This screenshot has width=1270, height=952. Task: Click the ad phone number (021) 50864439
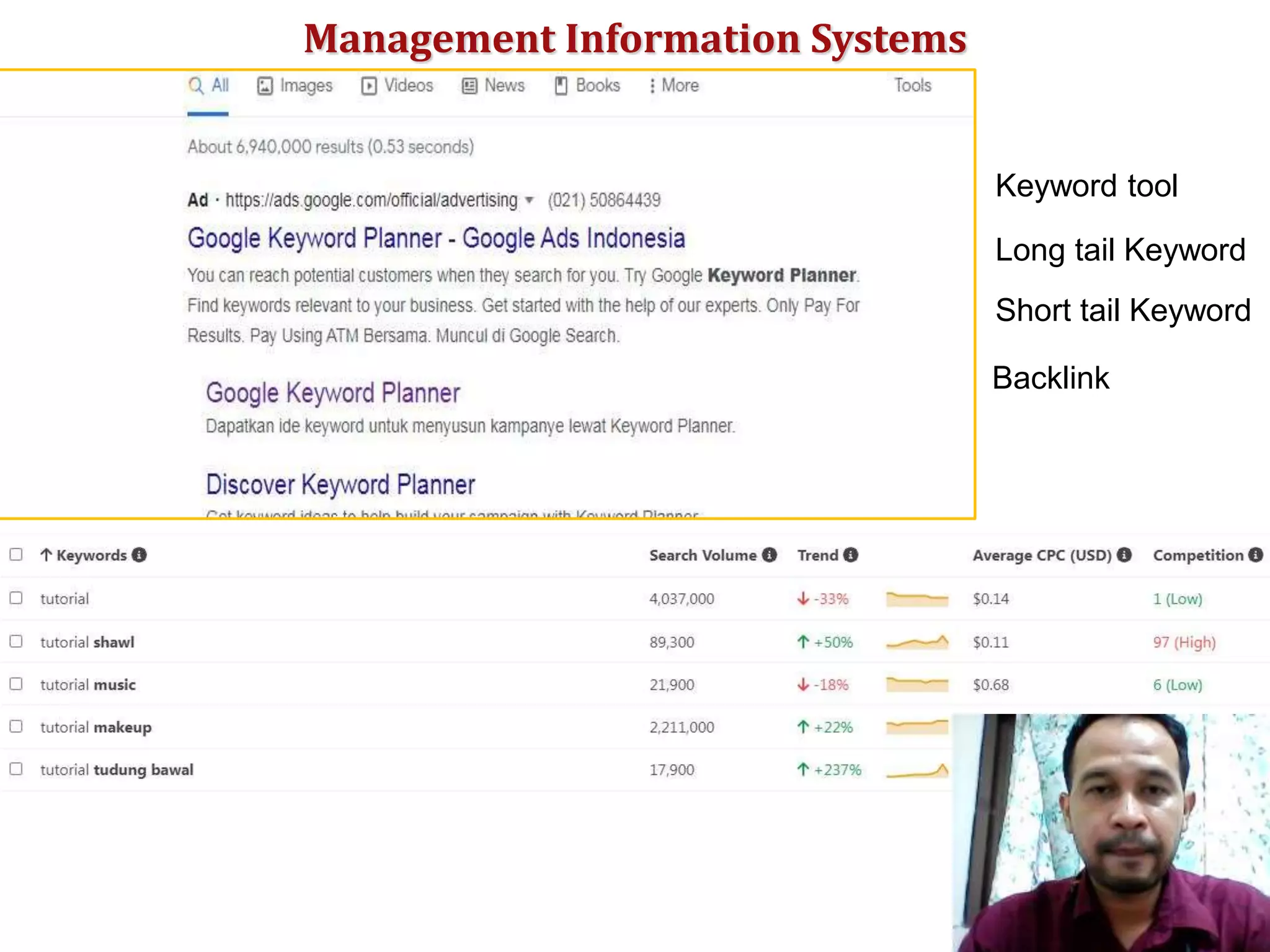[604, 200]
